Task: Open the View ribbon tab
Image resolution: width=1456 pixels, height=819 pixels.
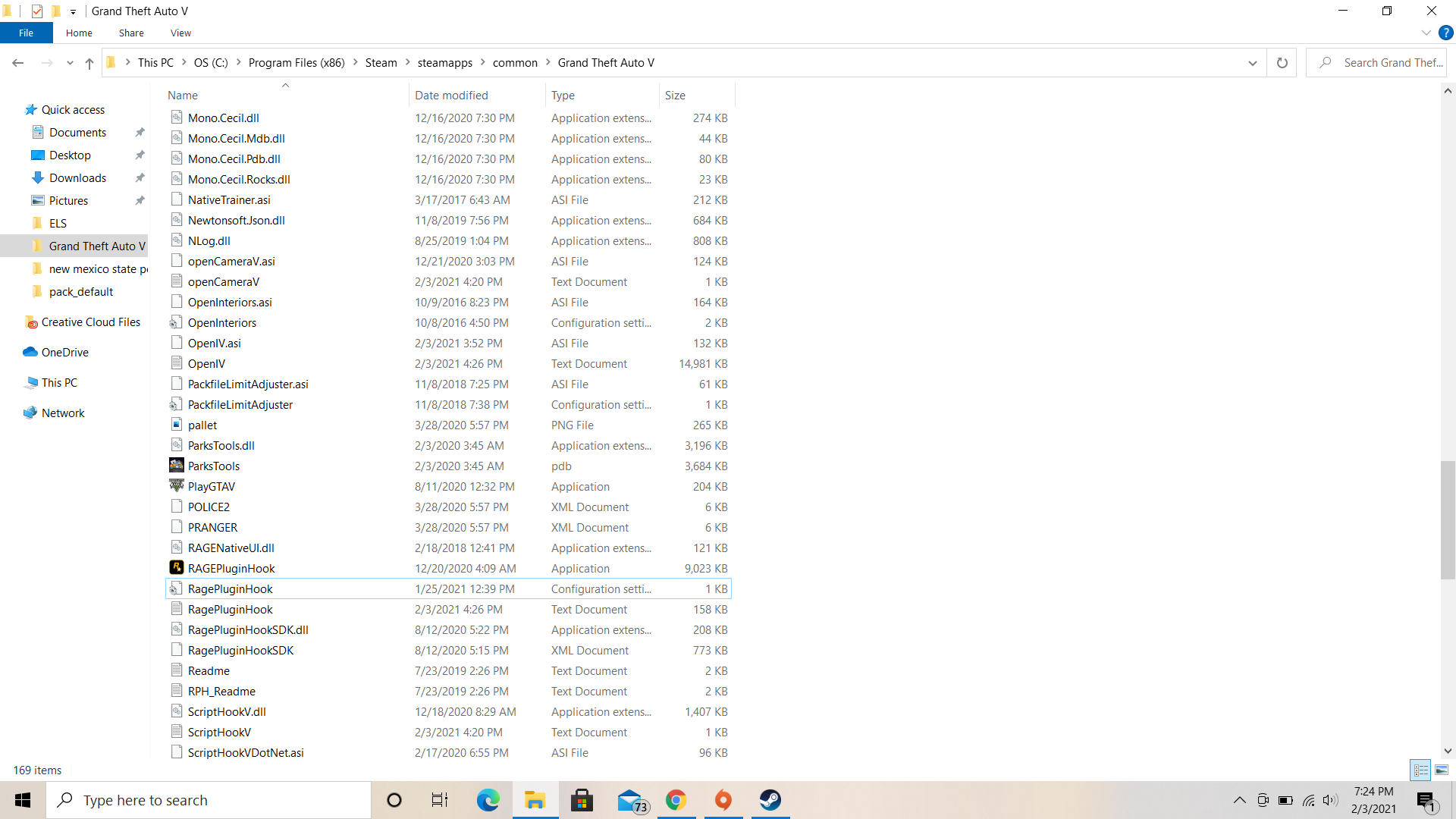Action: point(180,33)
